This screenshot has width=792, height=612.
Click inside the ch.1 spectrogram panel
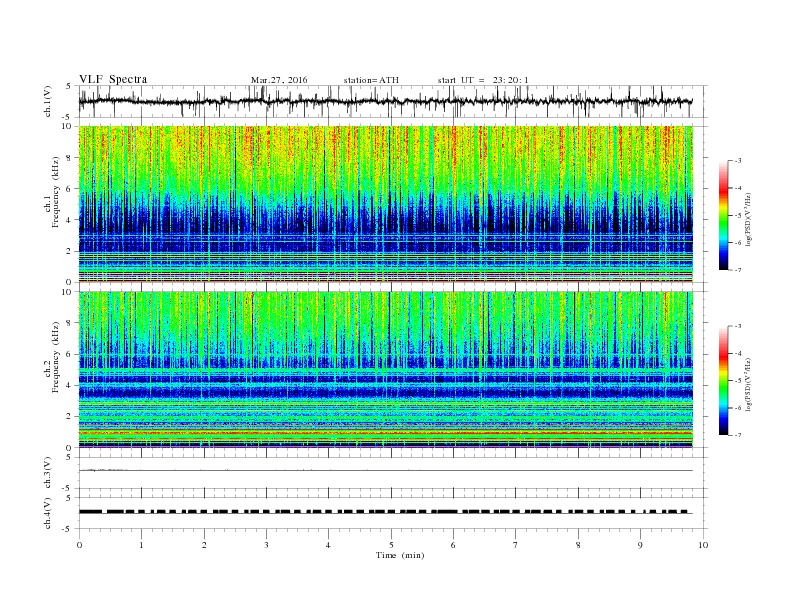(385, 204)
